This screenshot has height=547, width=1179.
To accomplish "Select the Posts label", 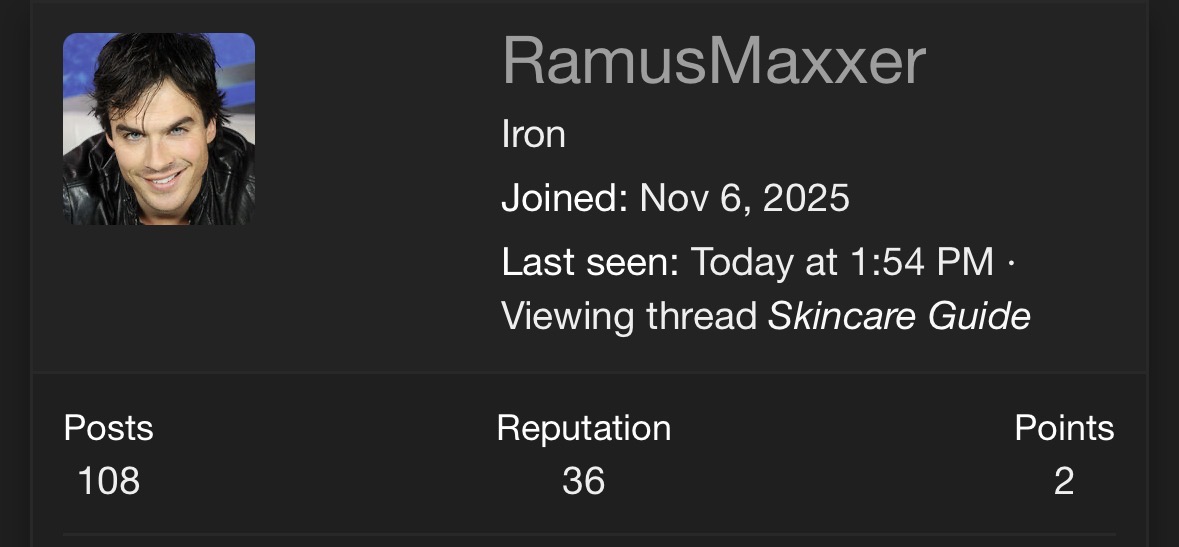I will pyautogui.click(x=108, y=428).
